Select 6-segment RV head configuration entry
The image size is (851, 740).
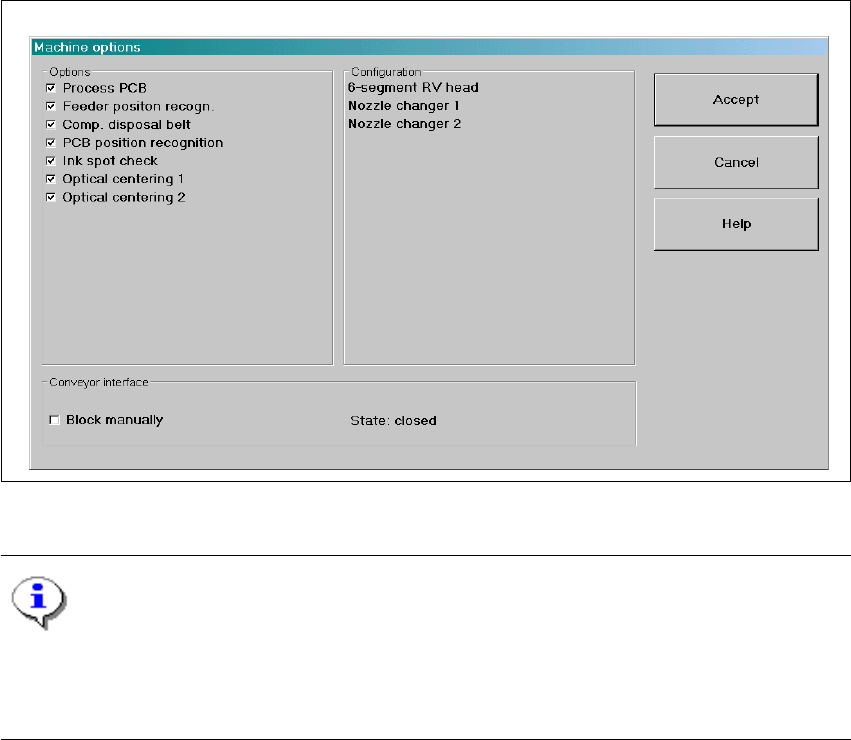point(413,87)
